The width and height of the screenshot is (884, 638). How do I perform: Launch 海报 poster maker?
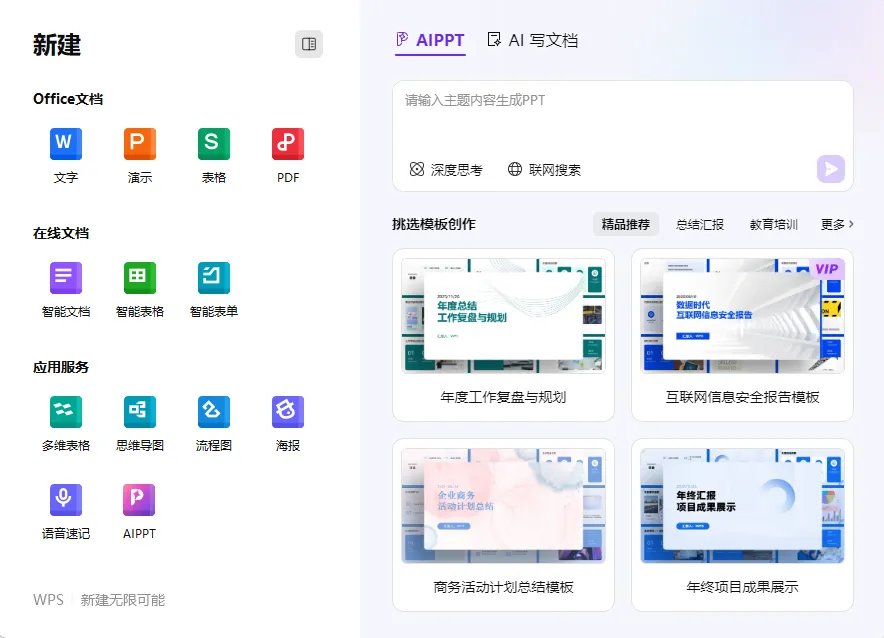point(288,412)
